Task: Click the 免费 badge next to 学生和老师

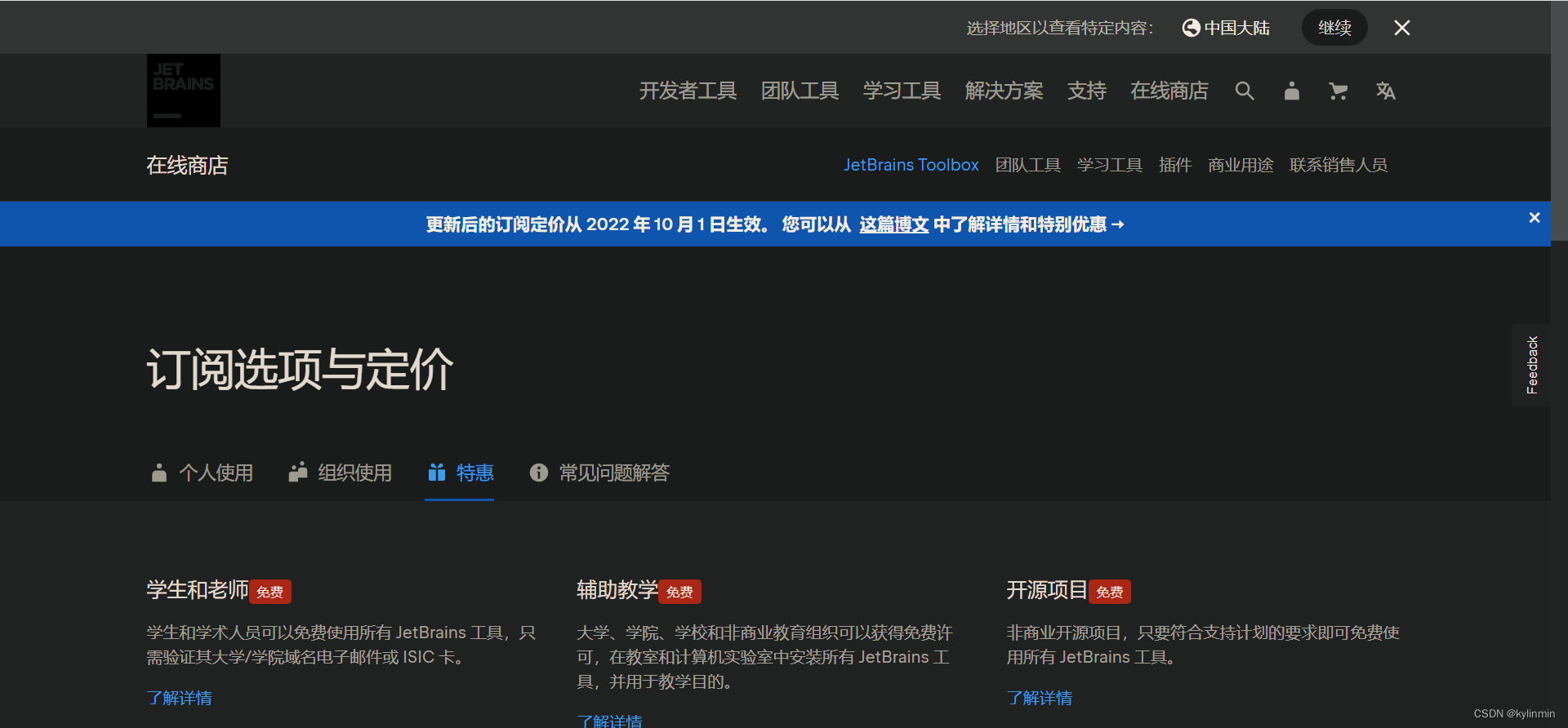Action: point(270,592)
